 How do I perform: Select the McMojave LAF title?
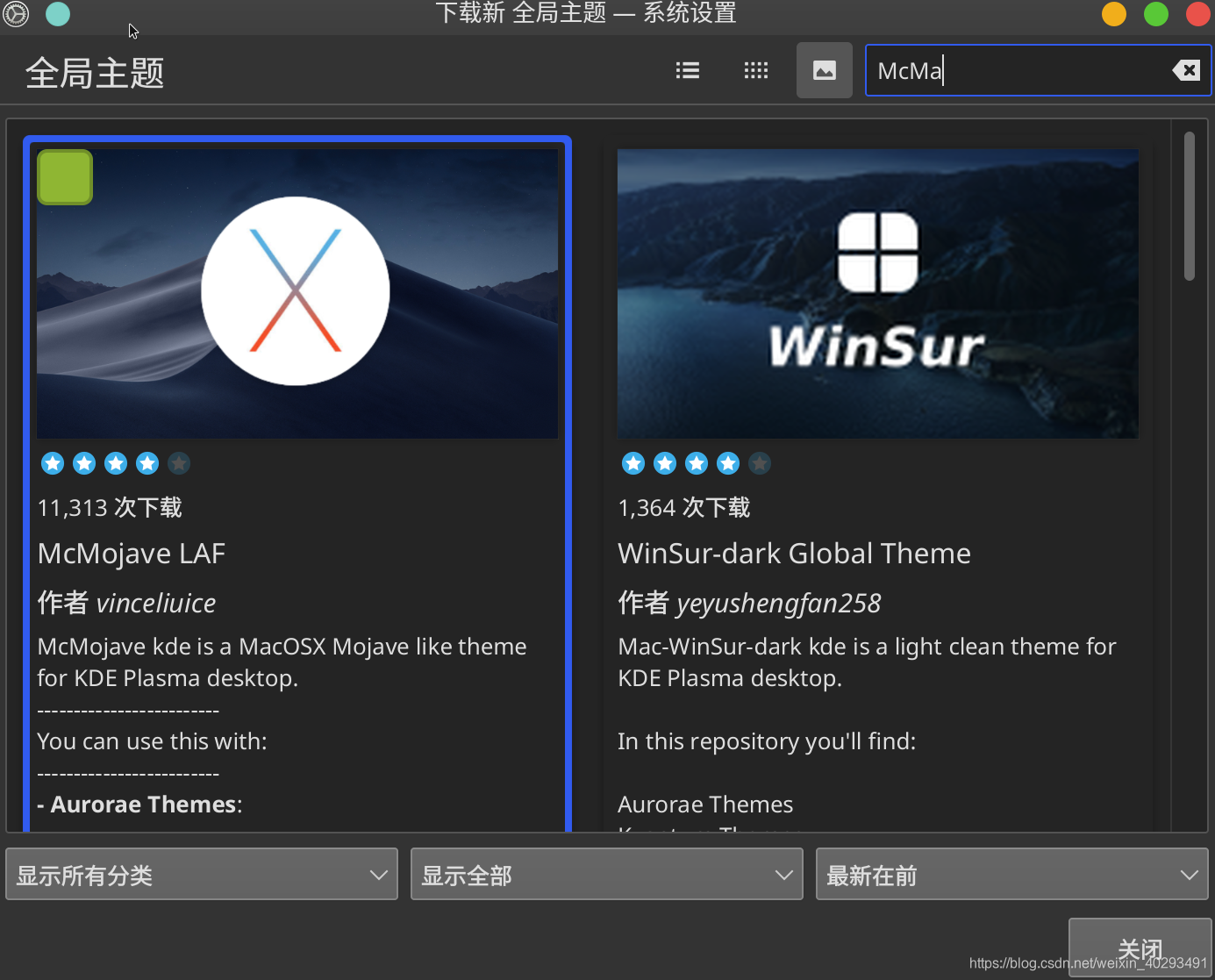tap(132, 554)
